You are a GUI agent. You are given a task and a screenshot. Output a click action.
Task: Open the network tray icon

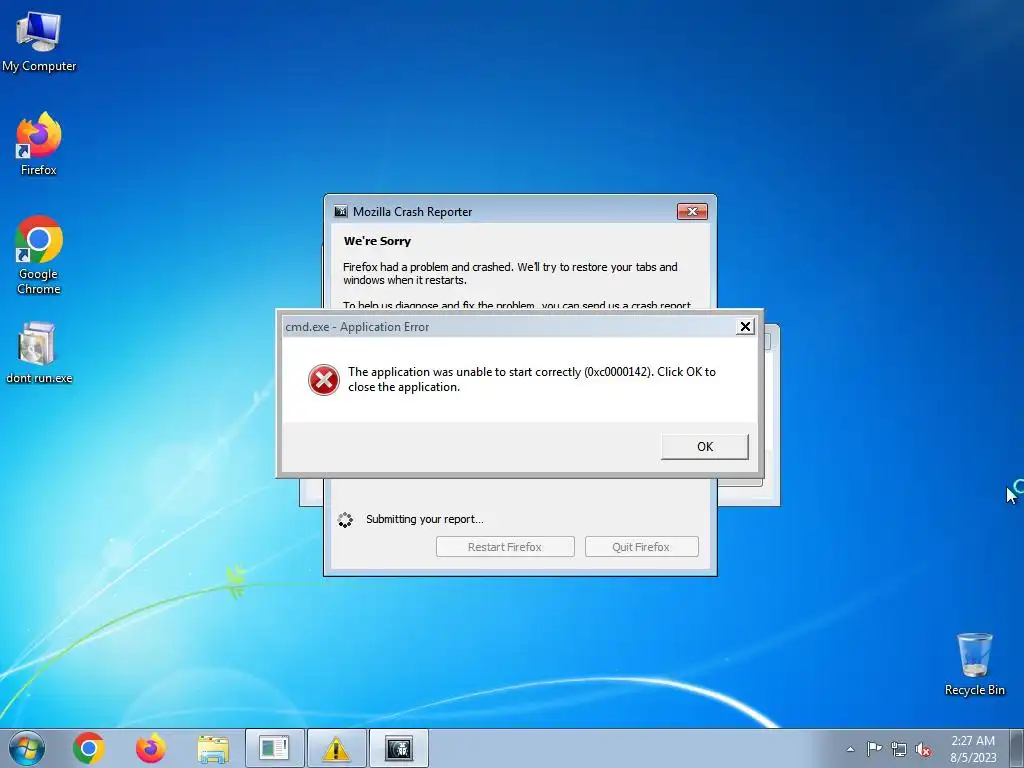[x=899, y=749]
